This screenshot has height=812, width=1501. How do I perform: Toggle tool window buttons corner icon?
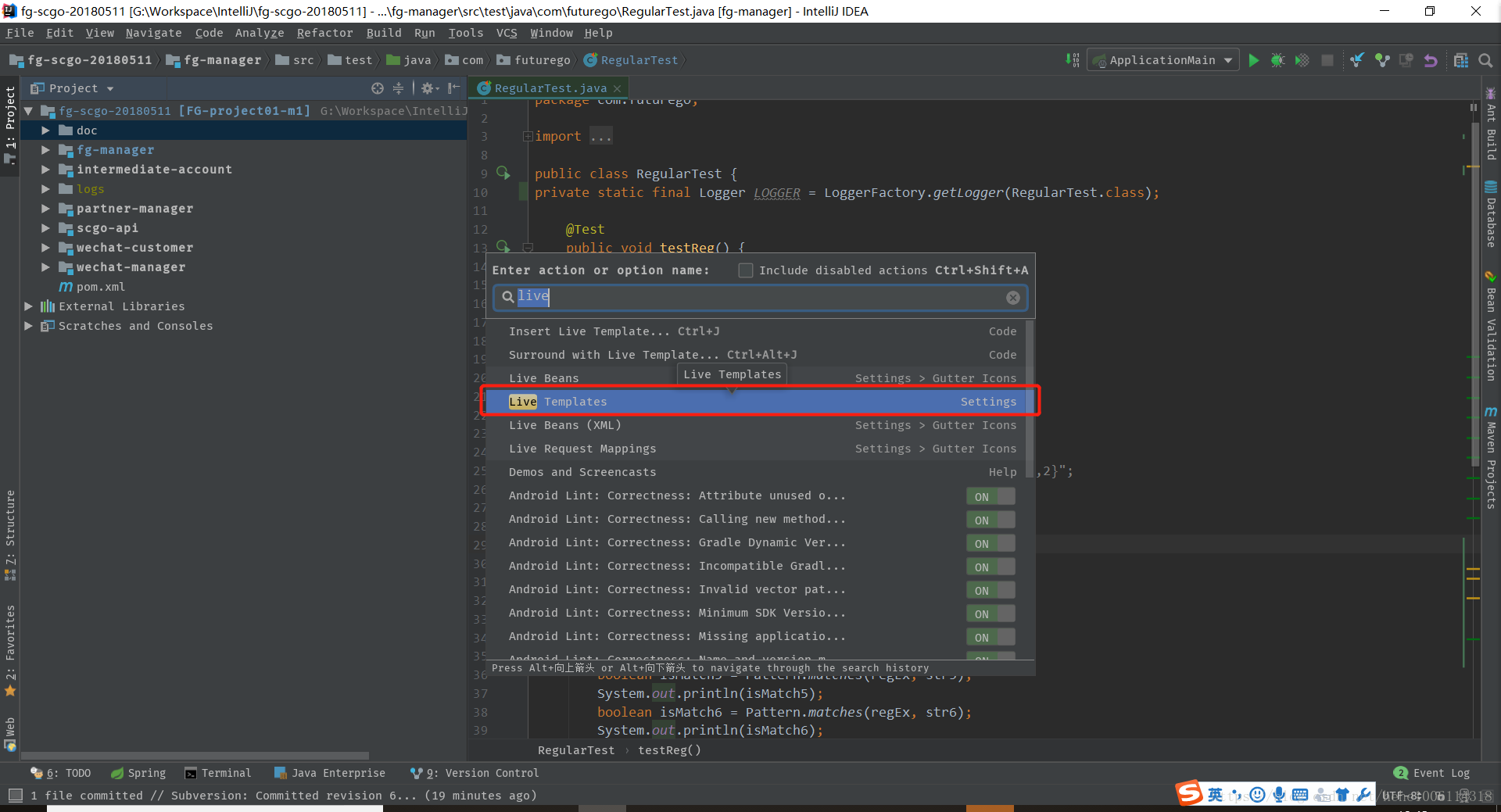coord(16,796)
